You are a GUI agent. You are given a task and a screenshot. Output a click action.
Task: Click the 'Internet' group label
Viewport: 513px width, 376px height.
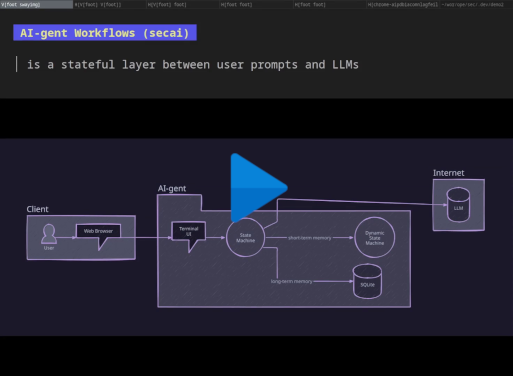point(448,173)
